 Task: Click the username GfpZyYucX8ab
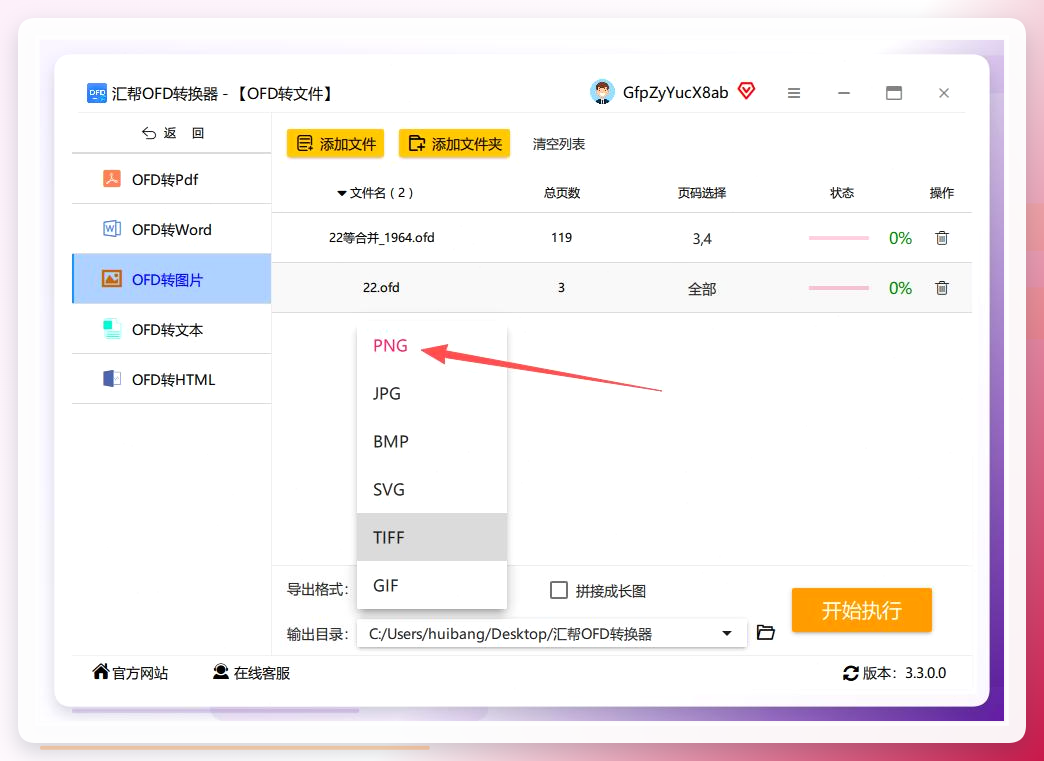pos(675,93)
